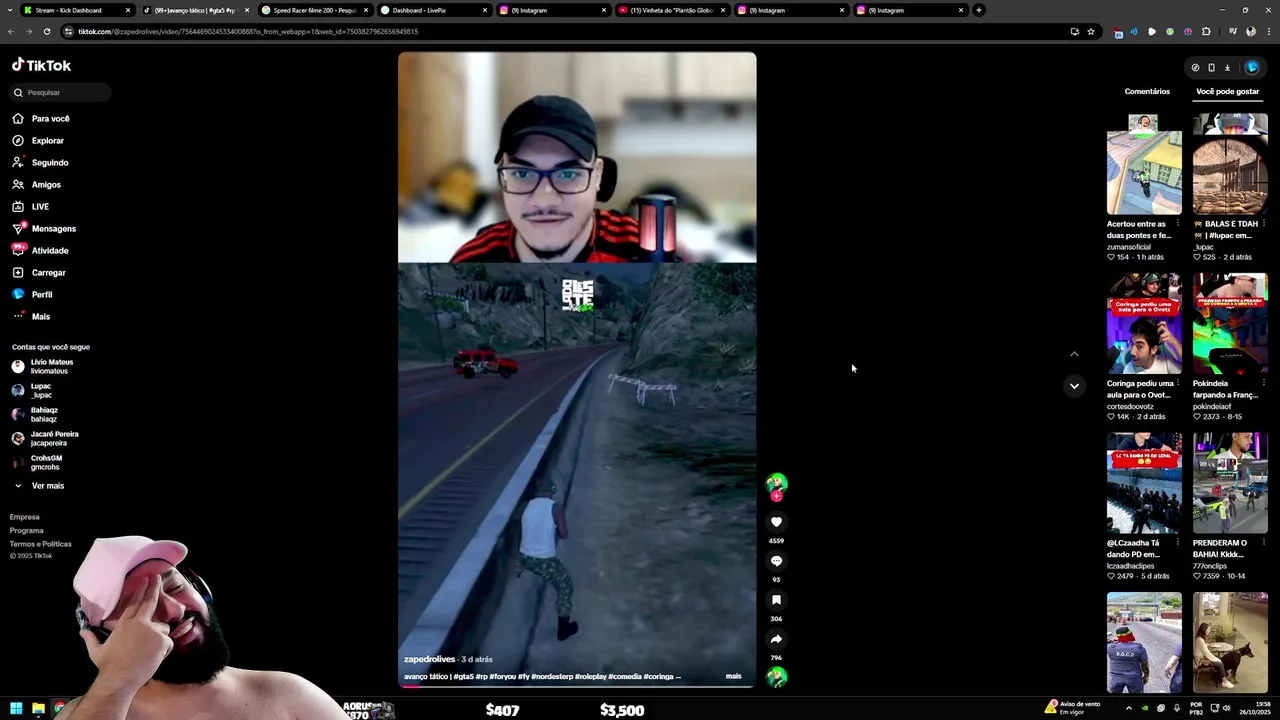Open Pokindeia farpando video thumbnail
1280x720 pixels.
coord(1230,323)
